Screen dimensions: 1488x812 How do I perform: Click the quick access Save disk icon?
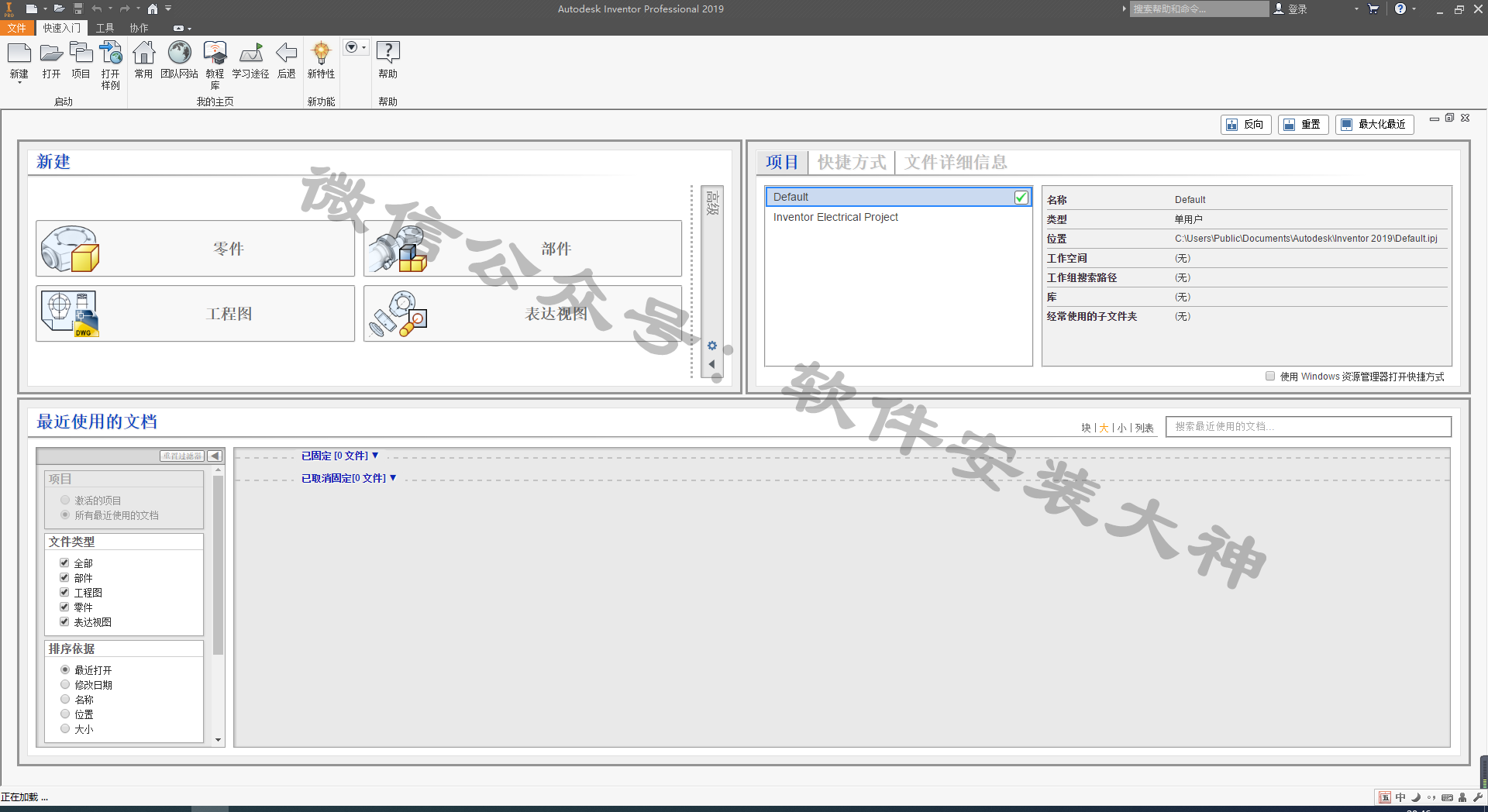(x=78, y=9)
